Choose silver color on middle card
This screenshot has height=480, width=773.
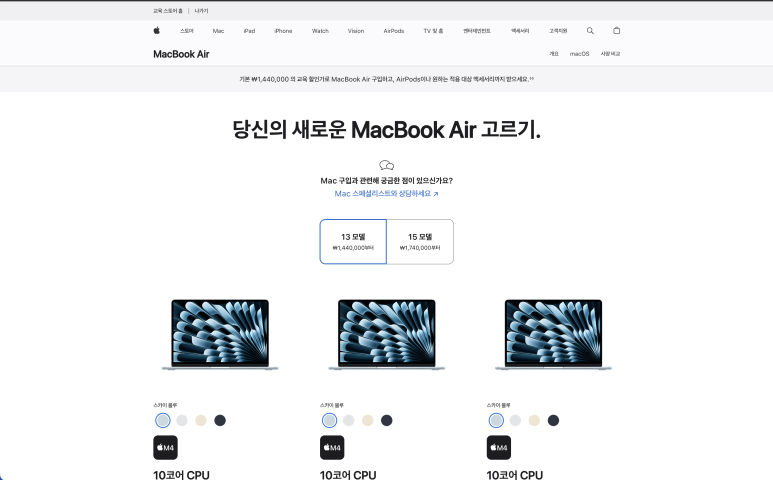pos(349,420)
